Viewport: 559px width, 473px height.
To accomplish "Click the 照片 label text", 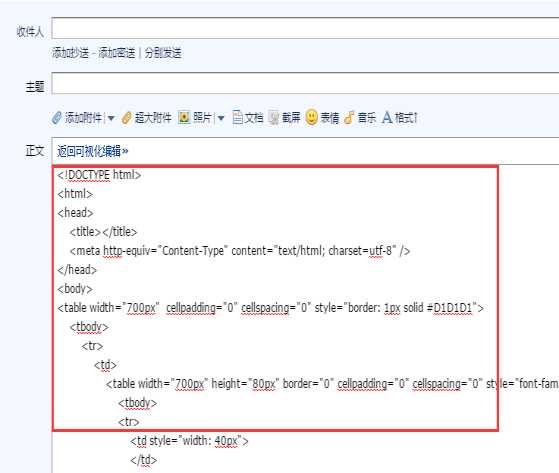I will pyautogui.click(x=202, y=118).
